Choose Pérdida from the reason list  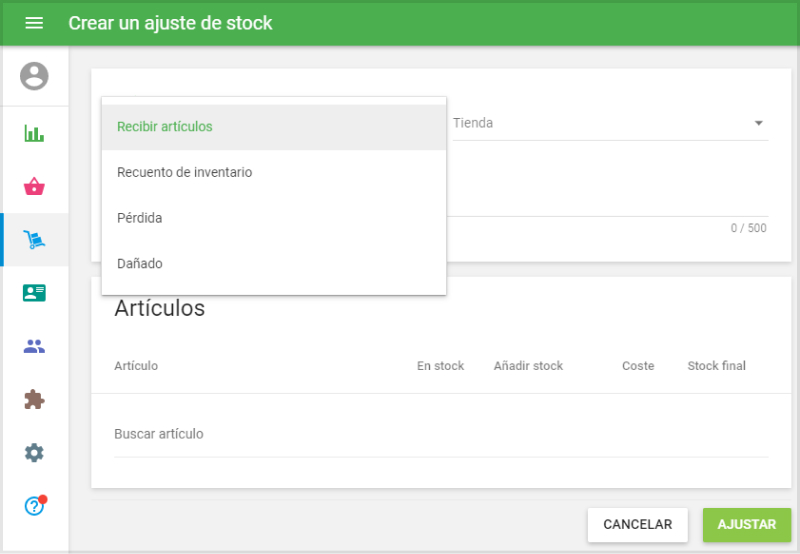(x=274, y=218)
